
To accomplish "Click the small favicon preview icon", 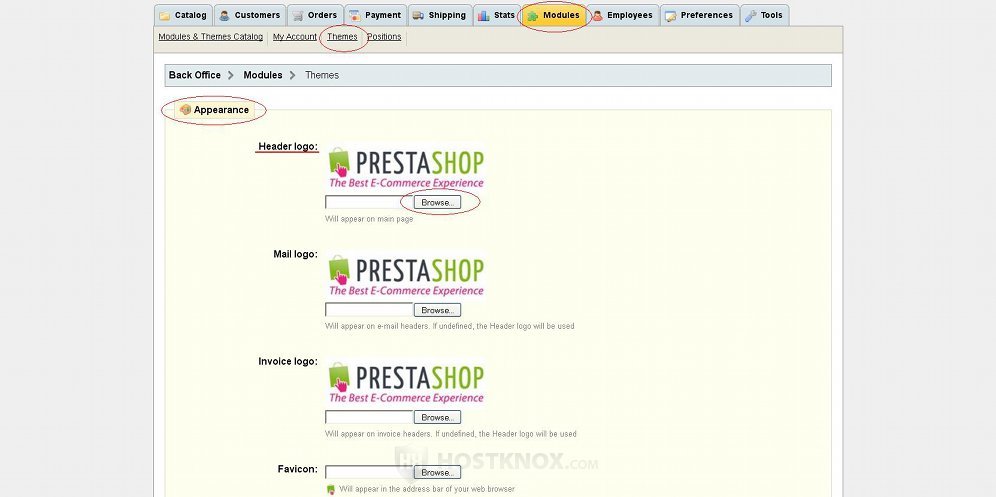I will (330, 489).
